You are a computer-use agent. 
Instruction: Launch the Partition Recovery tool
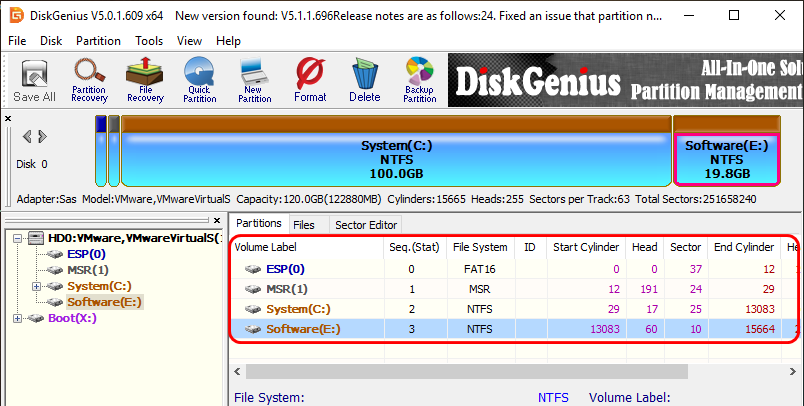[89, 80]
